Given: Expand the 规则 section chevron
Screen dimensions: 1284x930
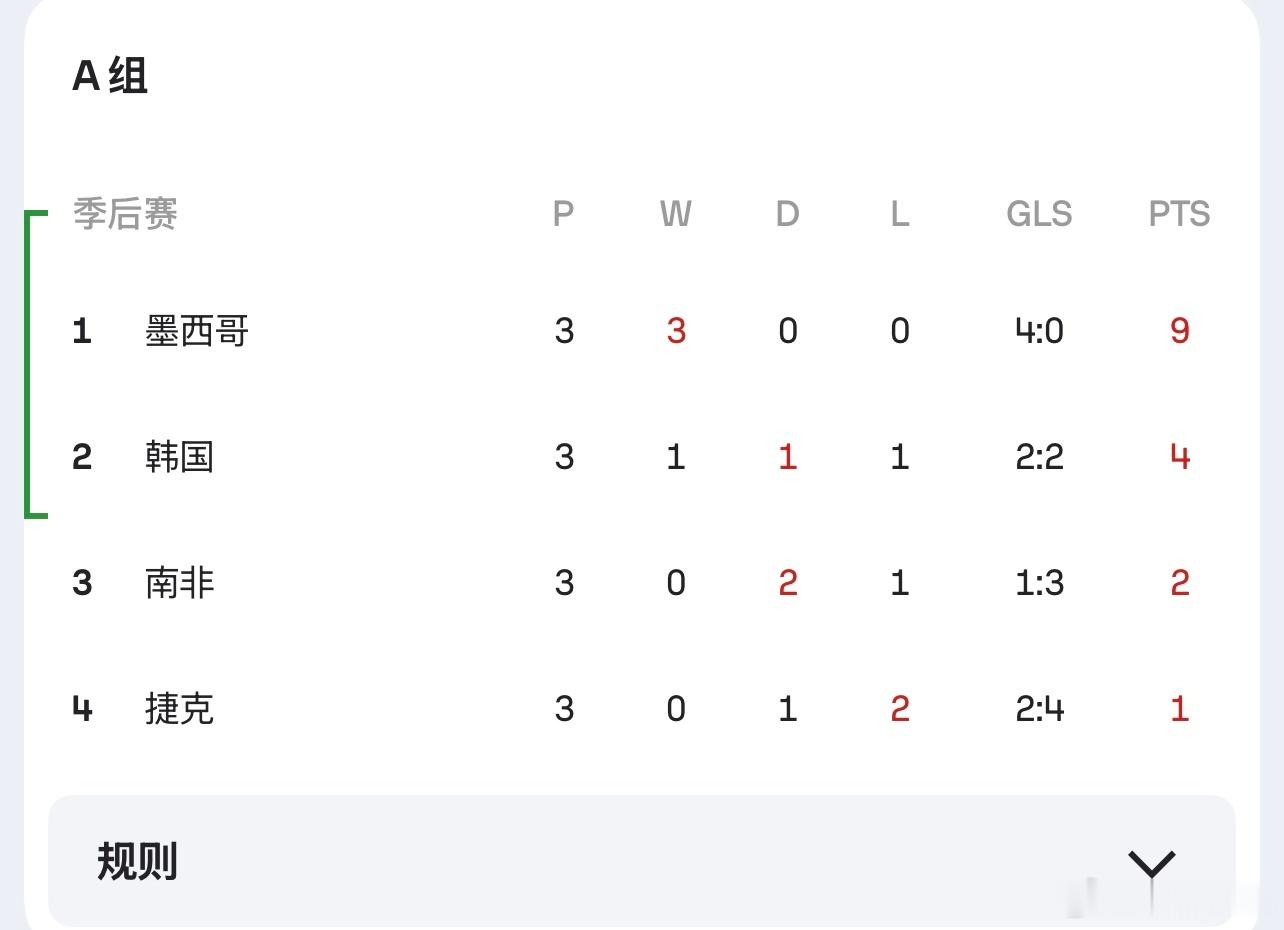Looking at the screenshot, I should [1152, 863].
